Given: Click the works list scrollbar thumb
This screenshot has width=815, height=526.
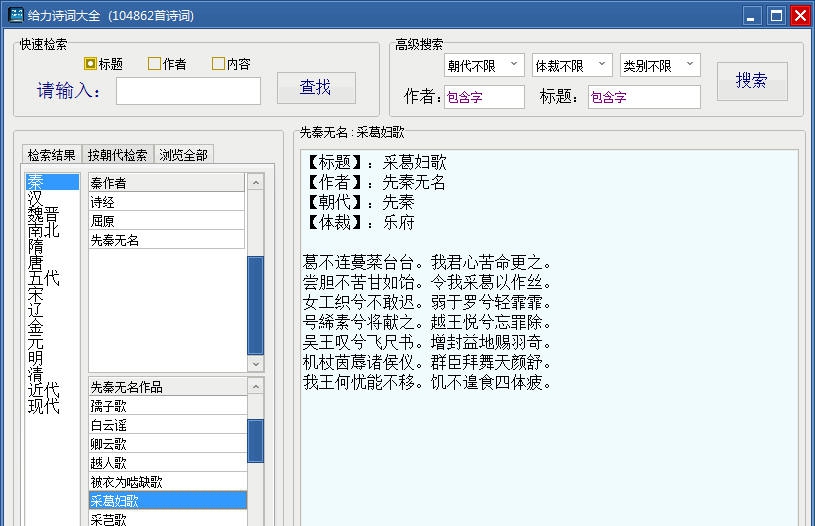Looking at the screenshot, I should [255, 441].
